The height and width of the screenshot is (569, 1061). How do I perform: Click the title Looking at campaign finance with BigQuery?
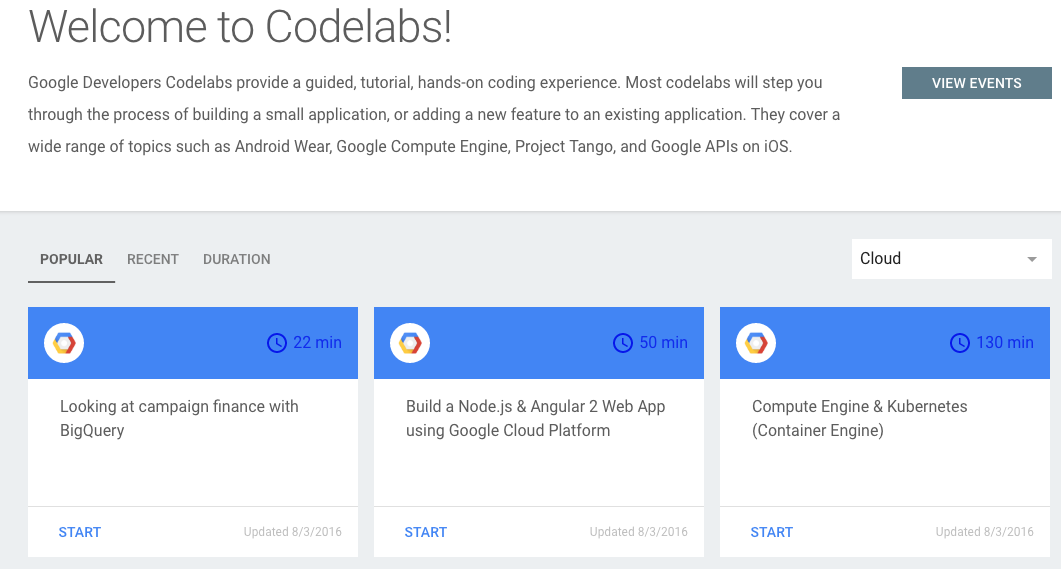tap(179, 418)
